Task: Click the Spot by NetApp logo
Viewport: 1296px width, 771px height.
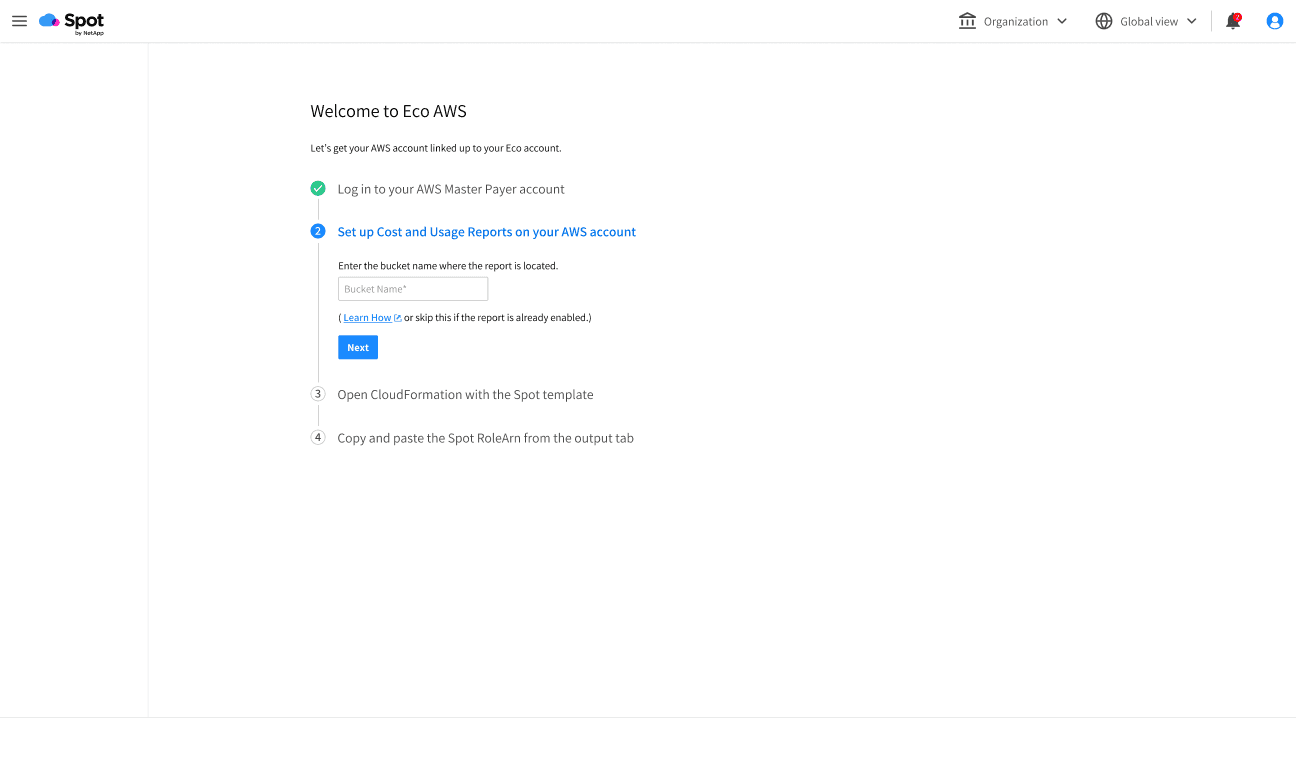Action: (71, 21)
